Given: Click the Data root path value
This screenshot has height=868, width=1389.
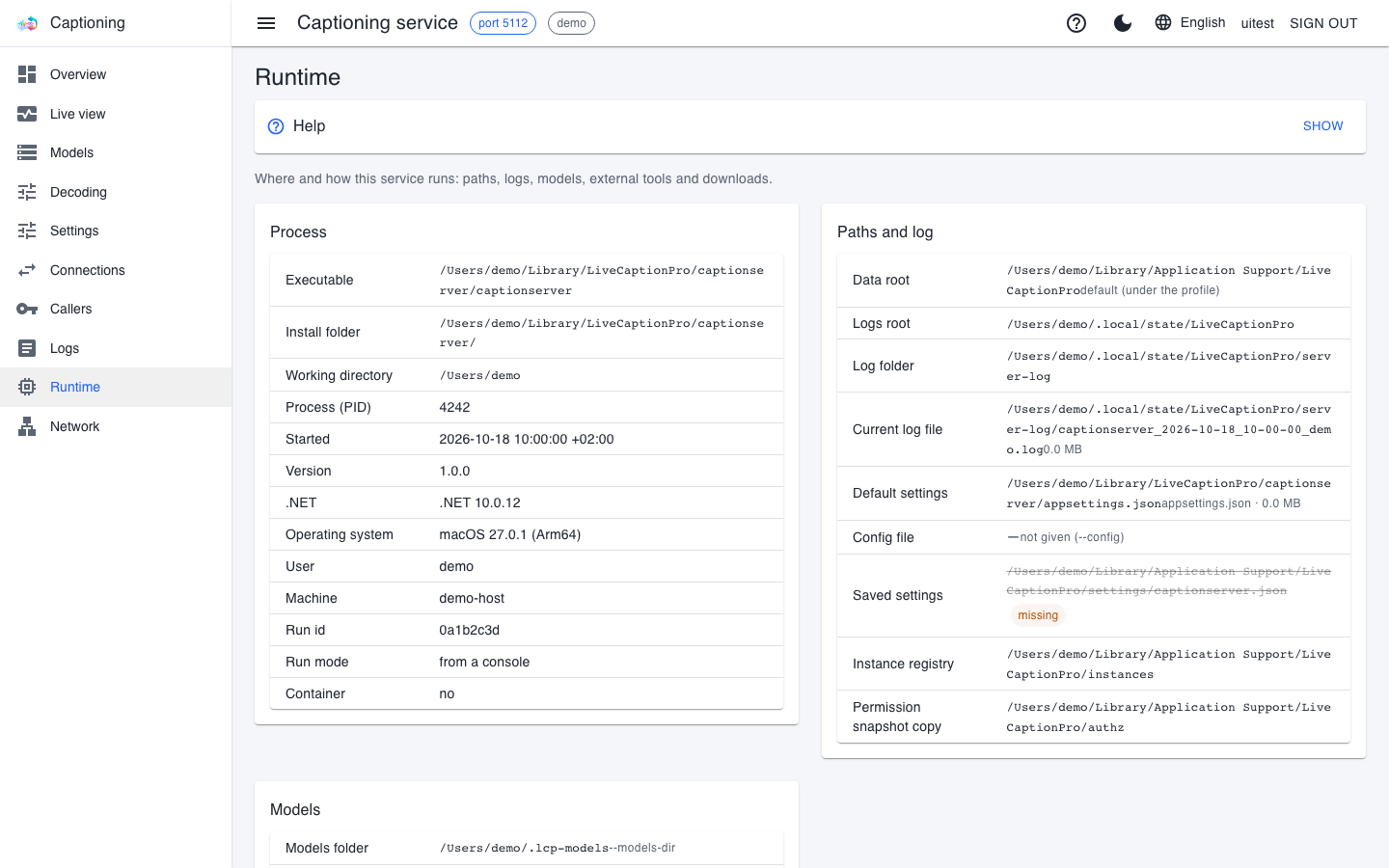Looking at the screenshot, I should click(x=1169, y=281).
